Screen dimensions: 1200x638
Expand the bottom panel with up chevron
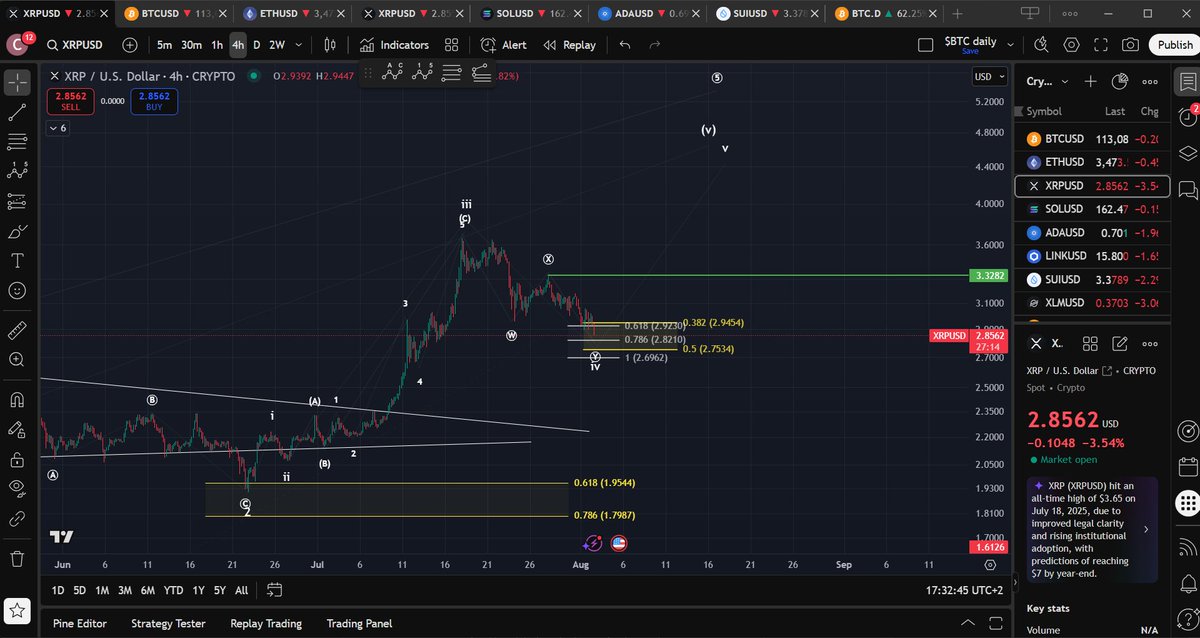pos(967,623)
